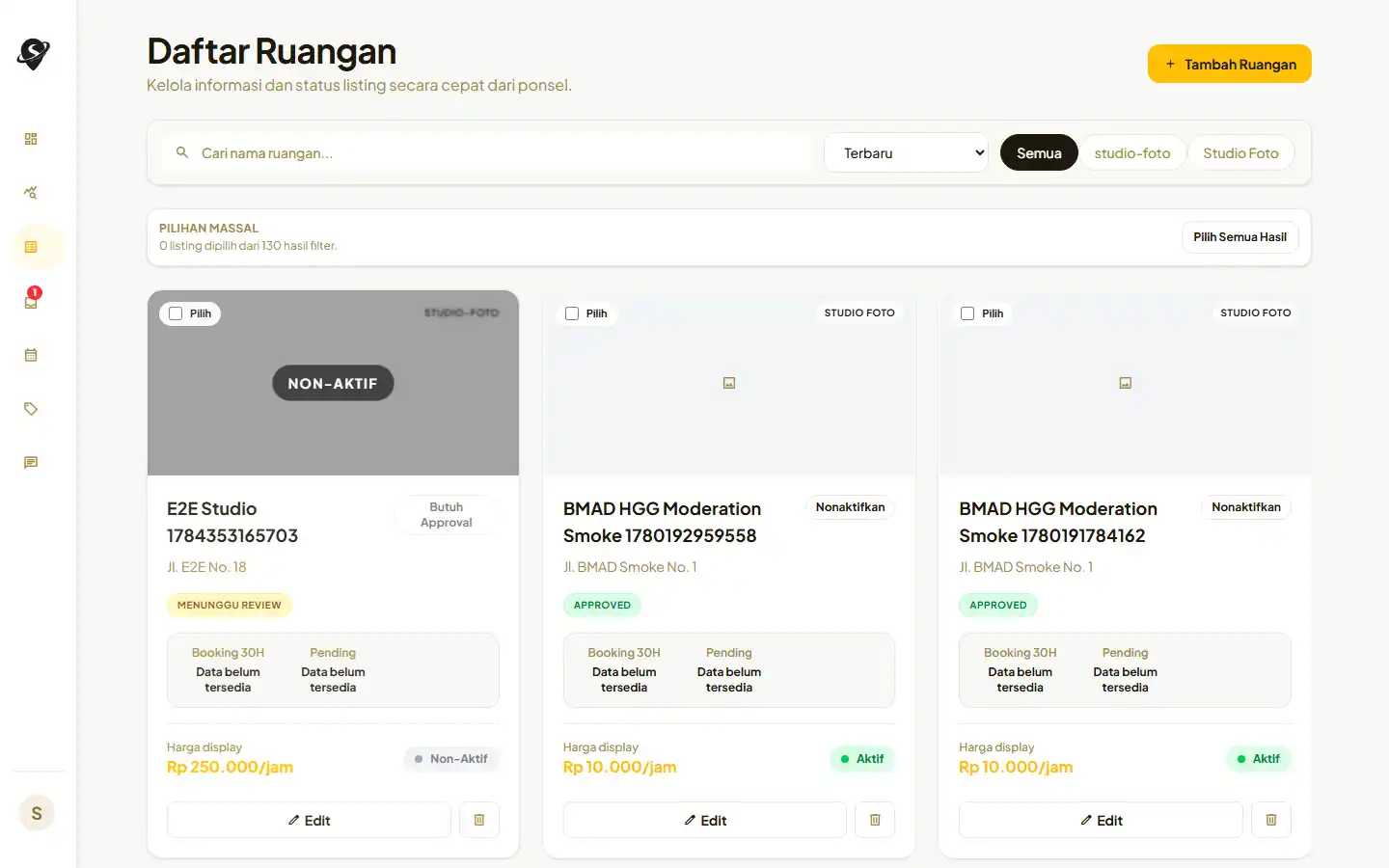This screenshot has height=868, width=1389.
Task: Click APPROVED badge on Smoke 1780191784162 card
Action: [998, 605]
